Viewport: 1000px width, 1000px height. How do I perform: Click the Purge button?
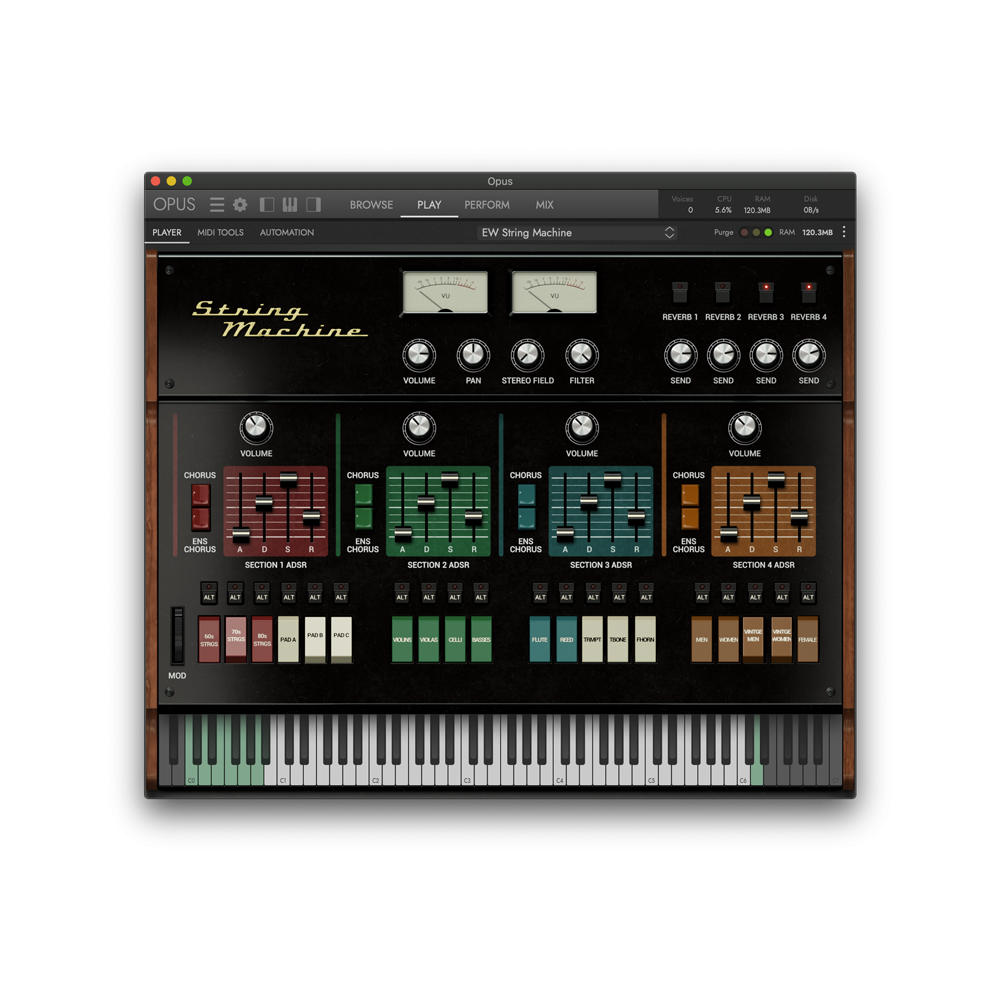point(723,231)
